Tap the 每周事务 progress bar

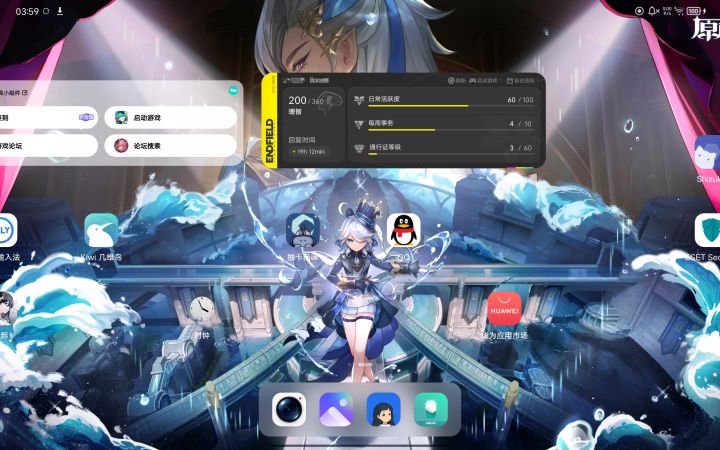[451, 130]
